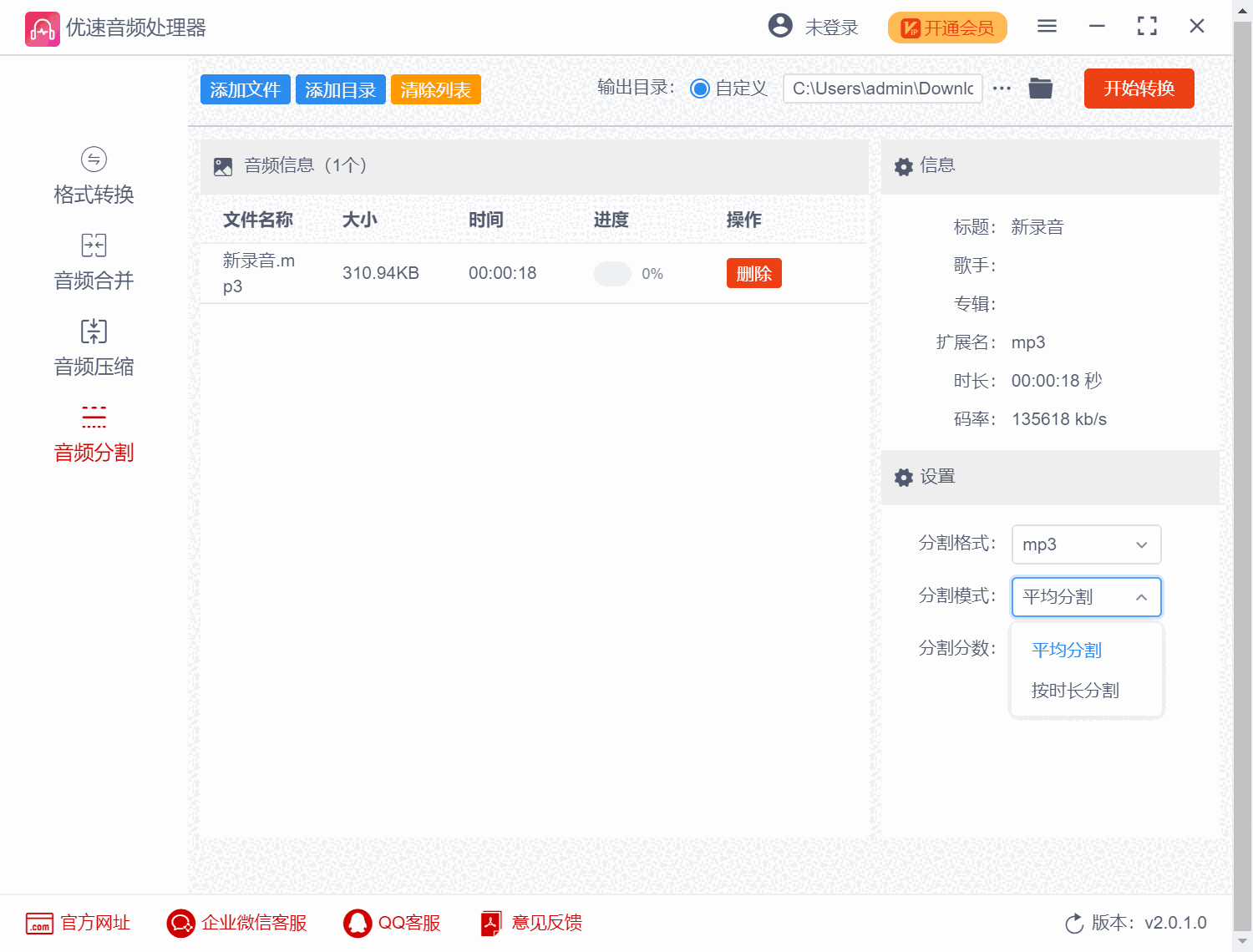Click 开通会员 in the title bar

tap(947, 28)
